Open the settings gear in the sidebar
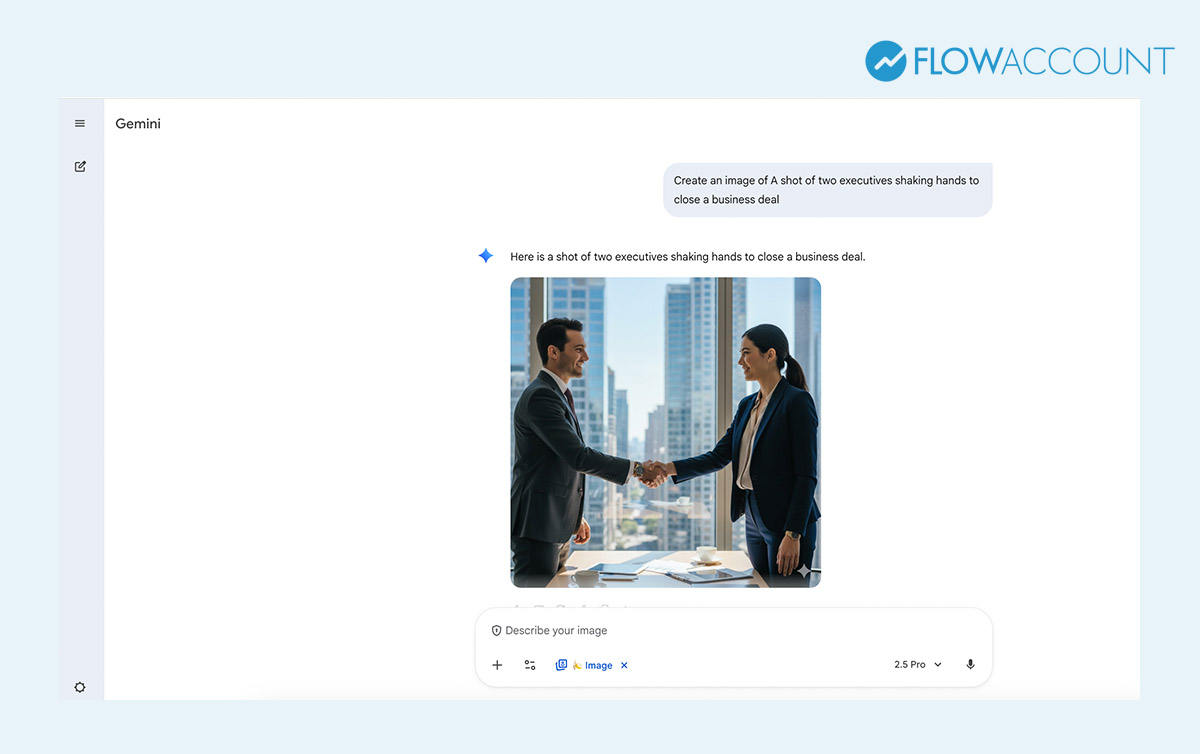Viewport: 1200px width, 754px height. pos(80,687)
